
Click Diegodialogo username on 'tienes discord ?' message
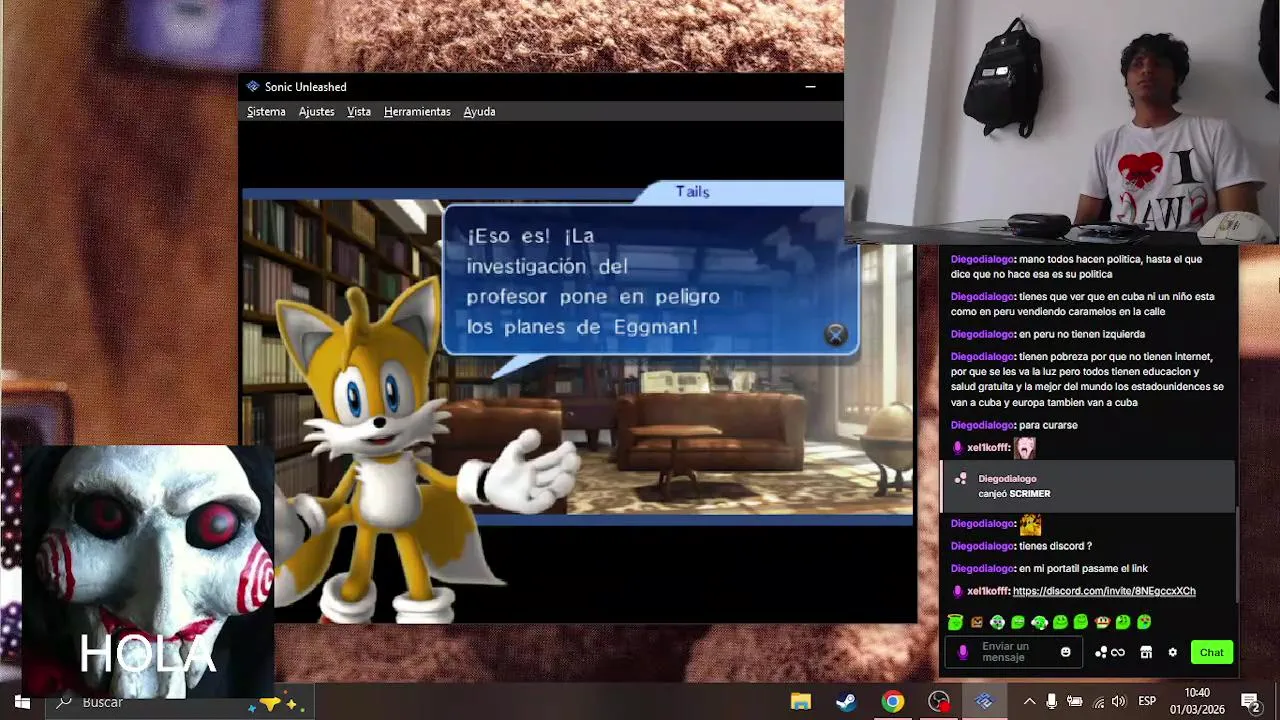coord(982,546)
